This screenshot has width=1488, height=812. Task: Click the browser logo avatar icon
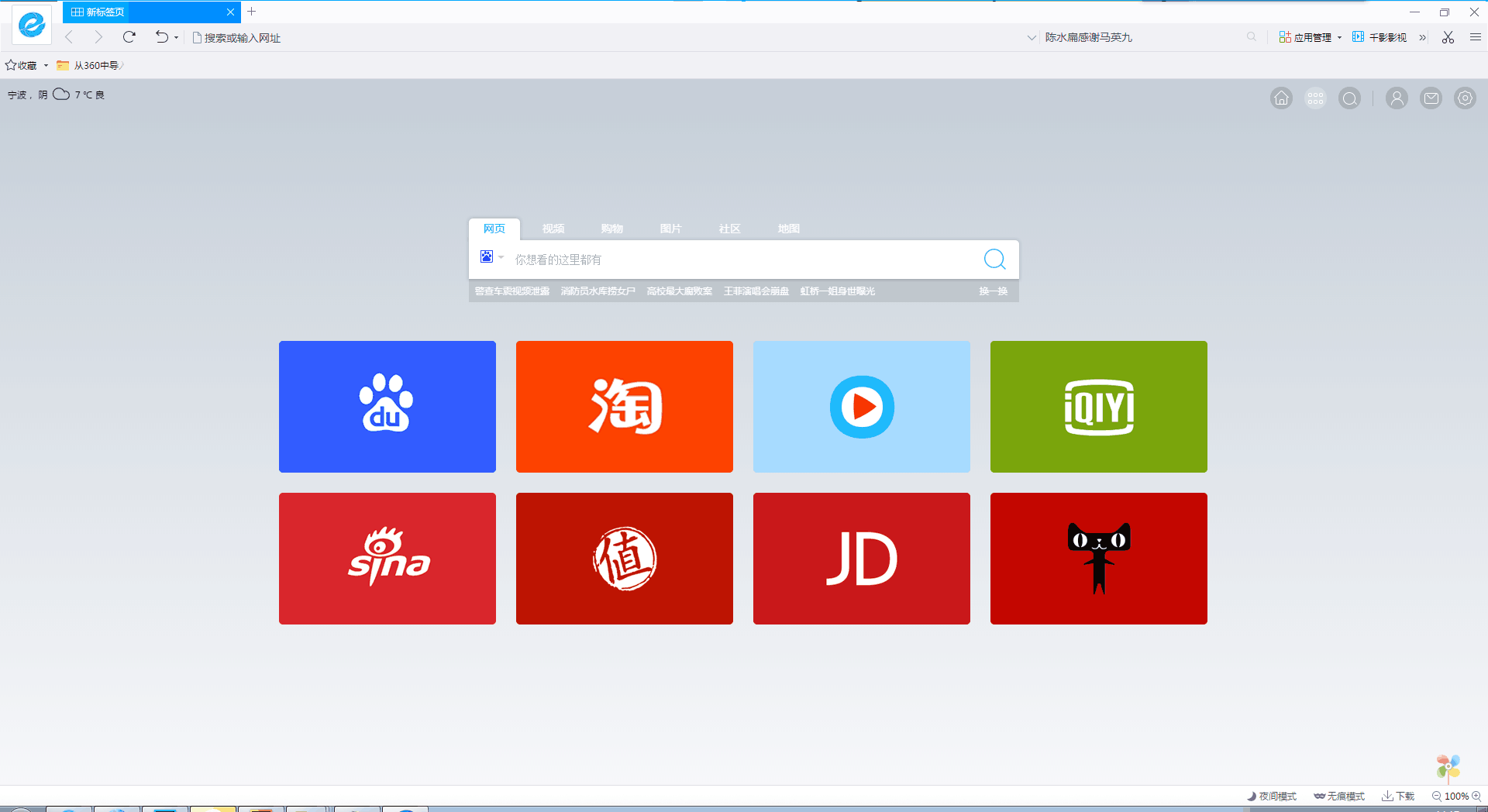pyautogui.click(x=32, y=25)
